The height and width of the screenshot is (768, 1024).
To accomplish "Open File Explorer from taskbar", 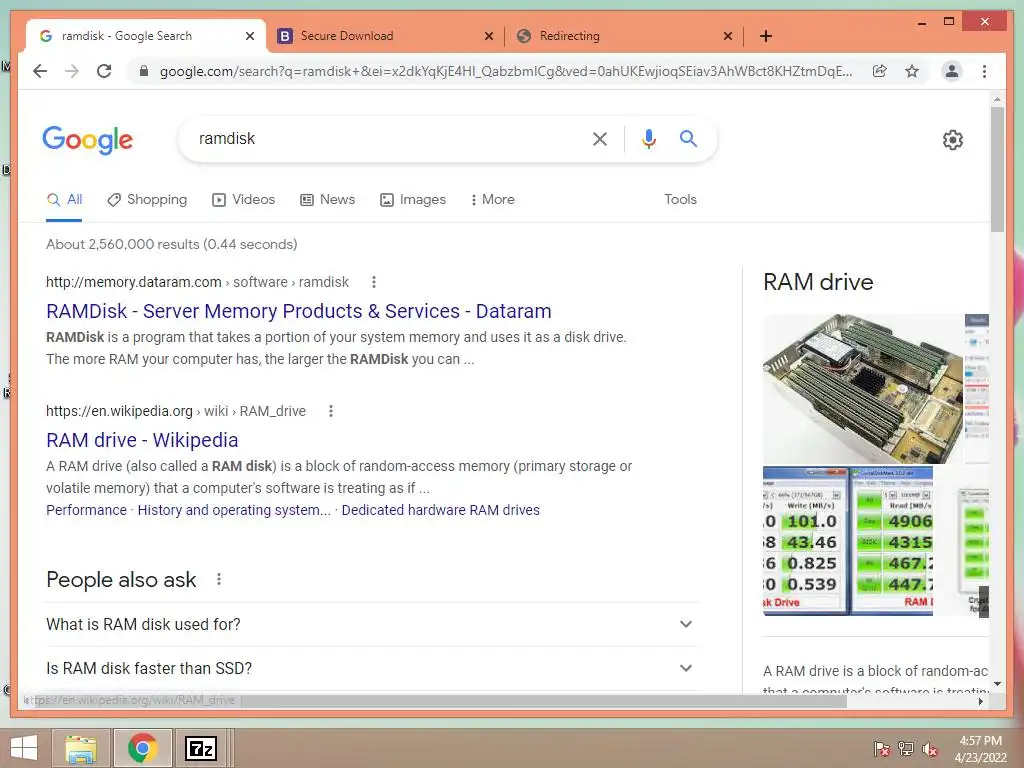I will (x=81, y=748).
